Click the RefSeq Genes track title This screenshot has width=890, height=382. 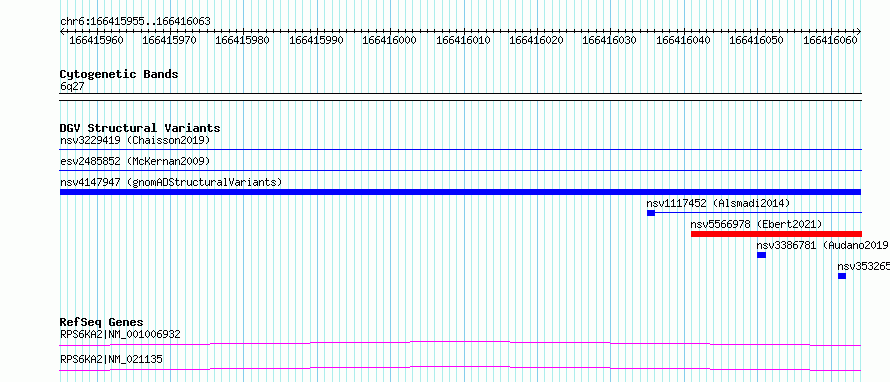click(102, 323)
